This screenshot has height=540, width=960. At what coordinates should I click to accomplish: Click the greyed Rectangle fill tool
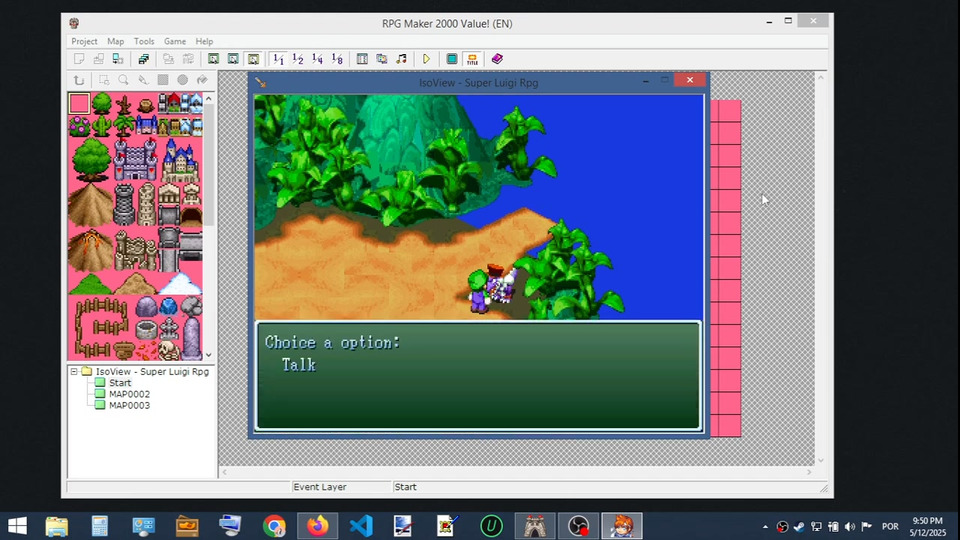(x=163, y=80)
